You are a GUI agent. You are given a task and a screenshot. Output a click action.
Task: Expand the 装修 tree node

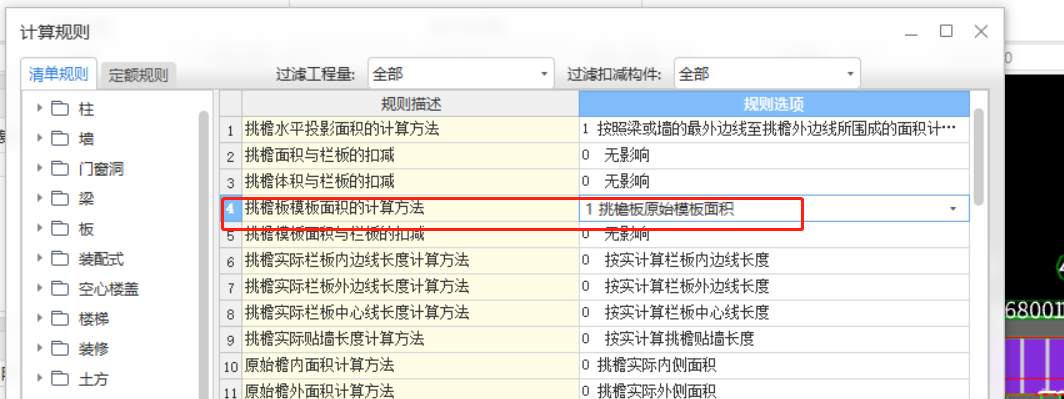pos(39,349)
